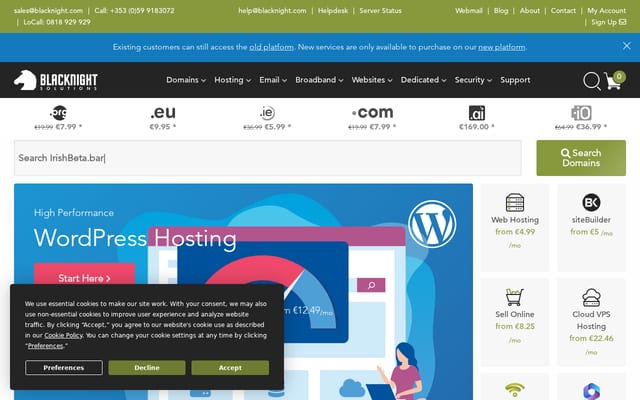Click the Call +353 phone number

coord(134,11)
